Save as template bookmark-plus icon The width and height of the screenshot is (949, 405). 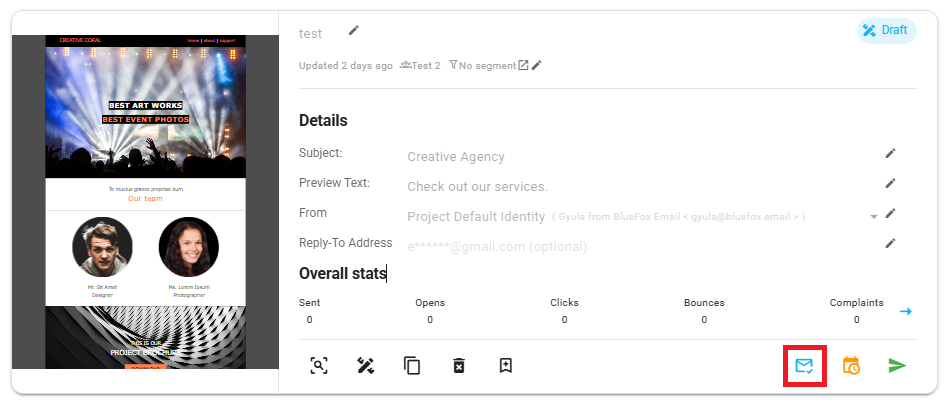point(506,366)
